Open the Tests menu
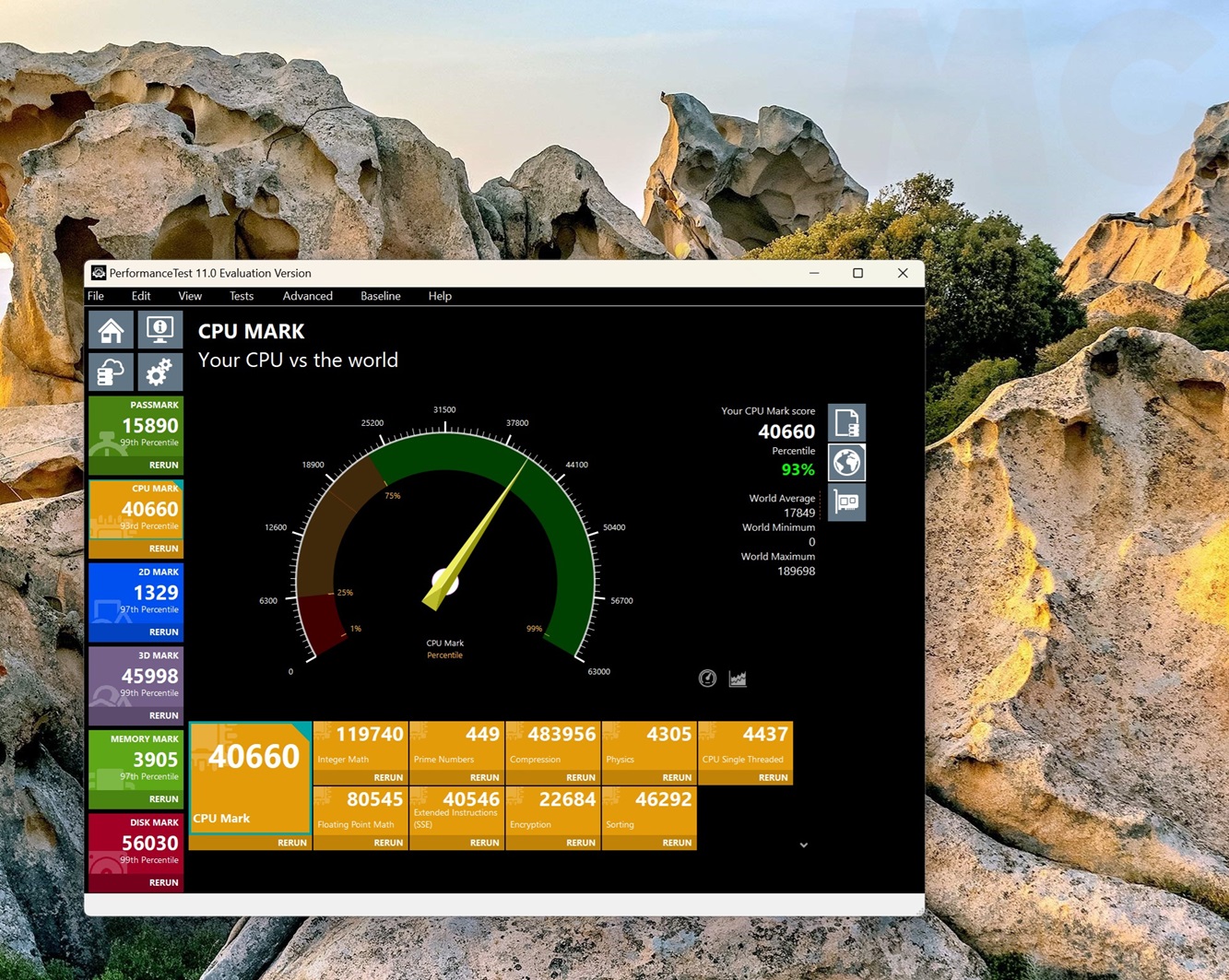The image size is (1229, 980). (242, 296)
